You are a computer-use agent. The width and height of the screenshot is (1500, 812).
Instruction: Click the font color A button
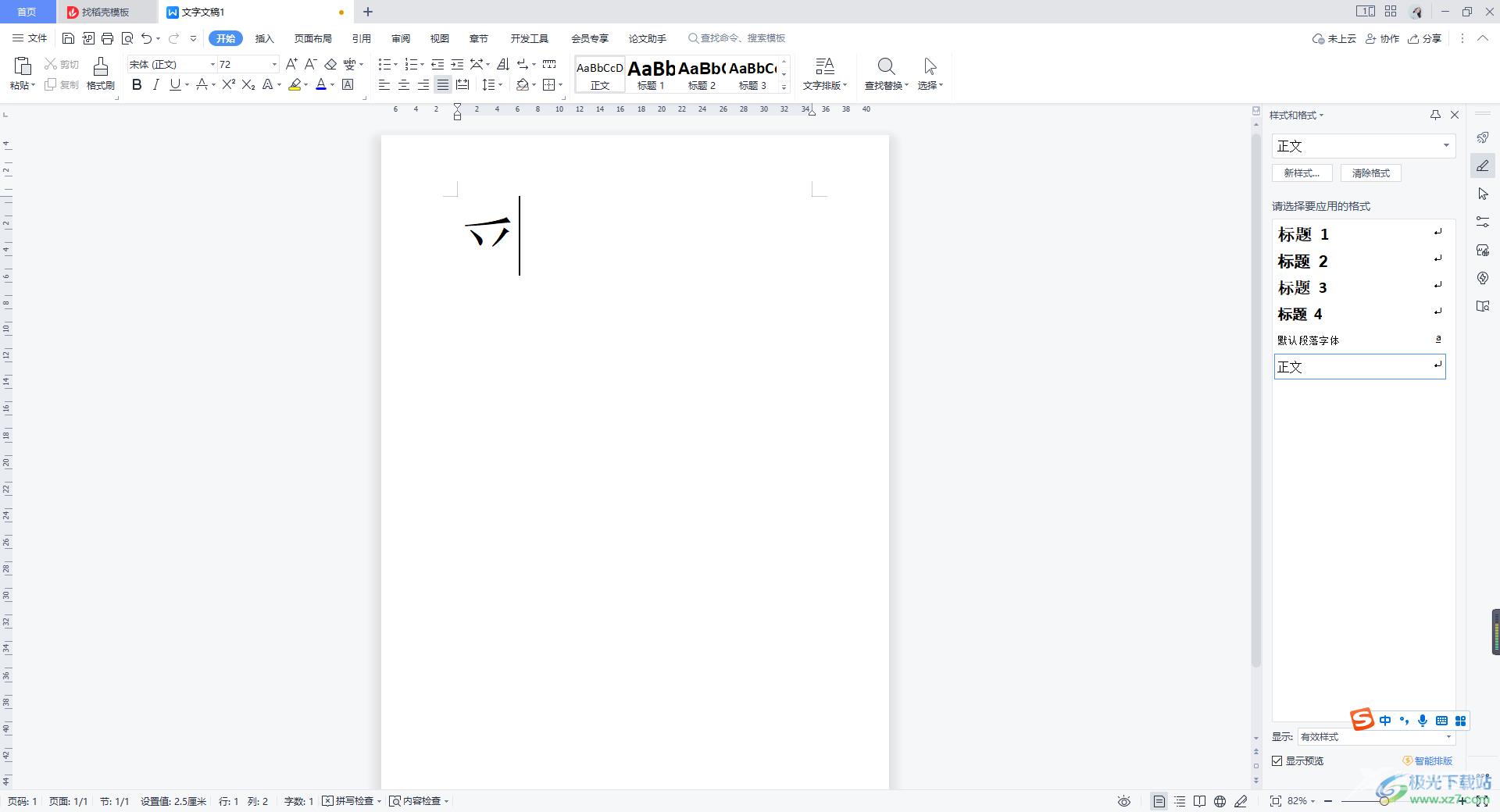[320, 84]
